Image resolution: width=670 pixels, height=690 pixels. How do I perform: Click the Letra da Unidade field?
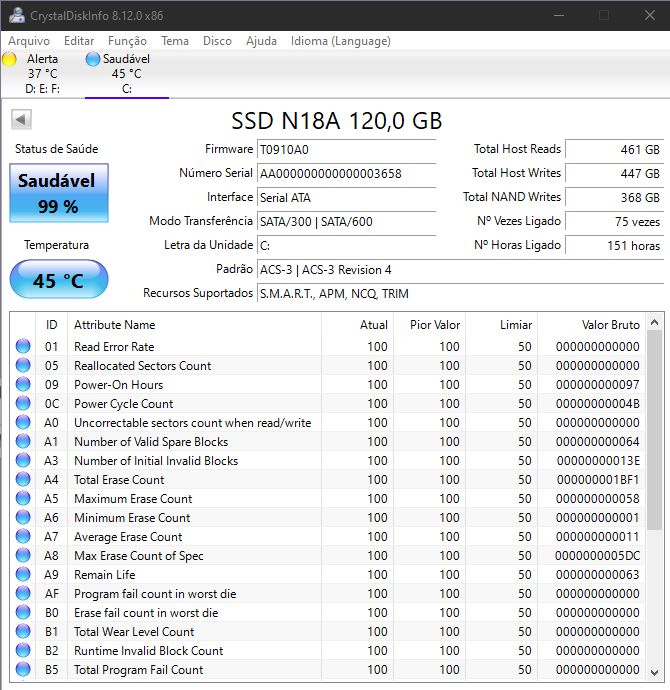pyautogui.click(x=346, y=246)
